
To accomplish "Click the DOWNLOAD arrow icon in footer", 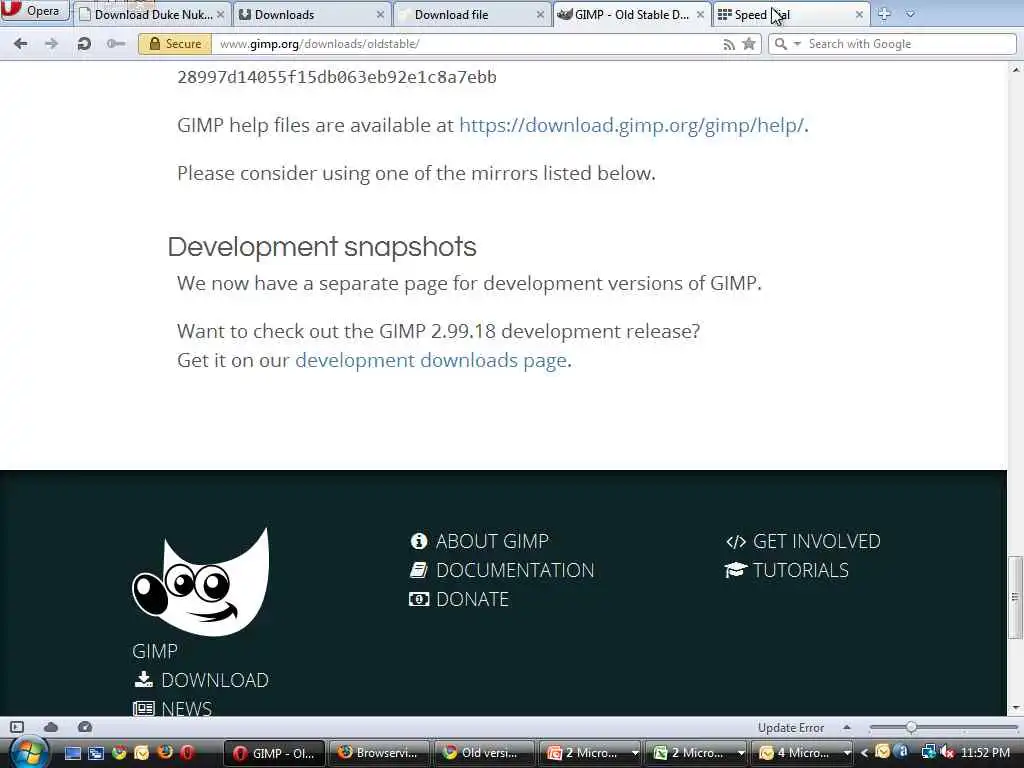I will pyautogui.click(x=144, y=680).
